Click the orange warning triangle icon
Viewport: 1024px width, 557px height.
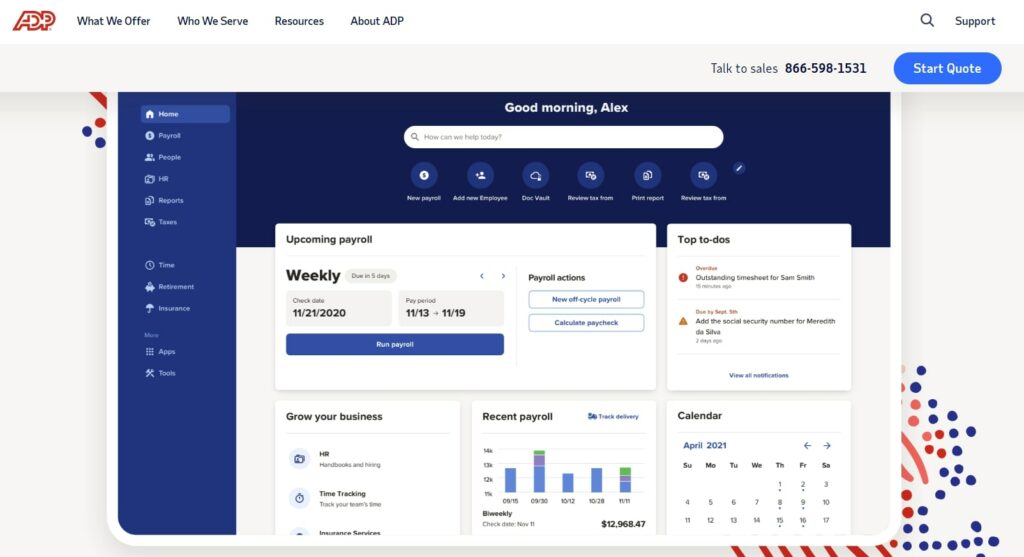[x=683, y=321]
